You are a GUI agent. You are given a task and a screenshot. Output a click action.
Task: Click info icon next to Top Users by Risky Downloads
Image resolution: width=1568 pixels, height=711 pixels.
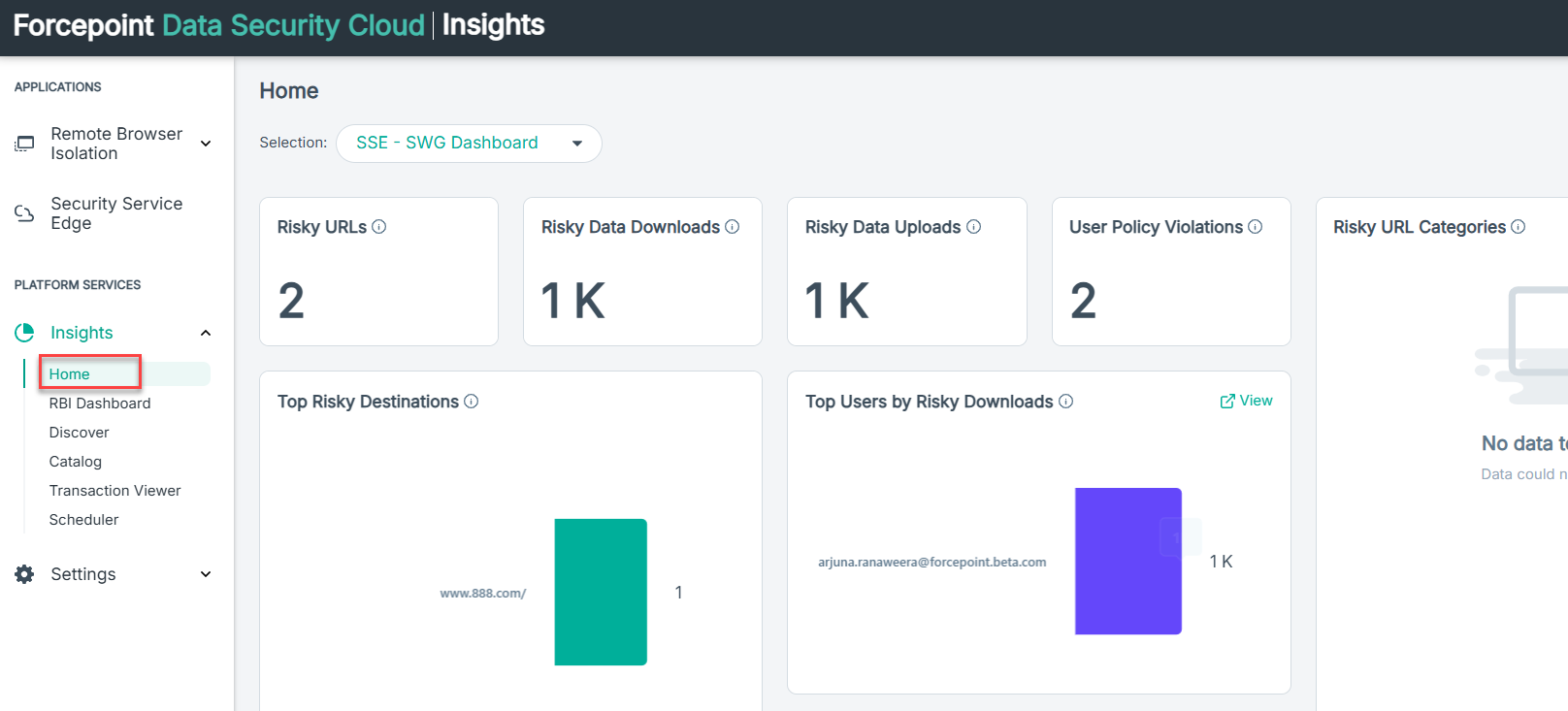click(x=1066, y=402)
